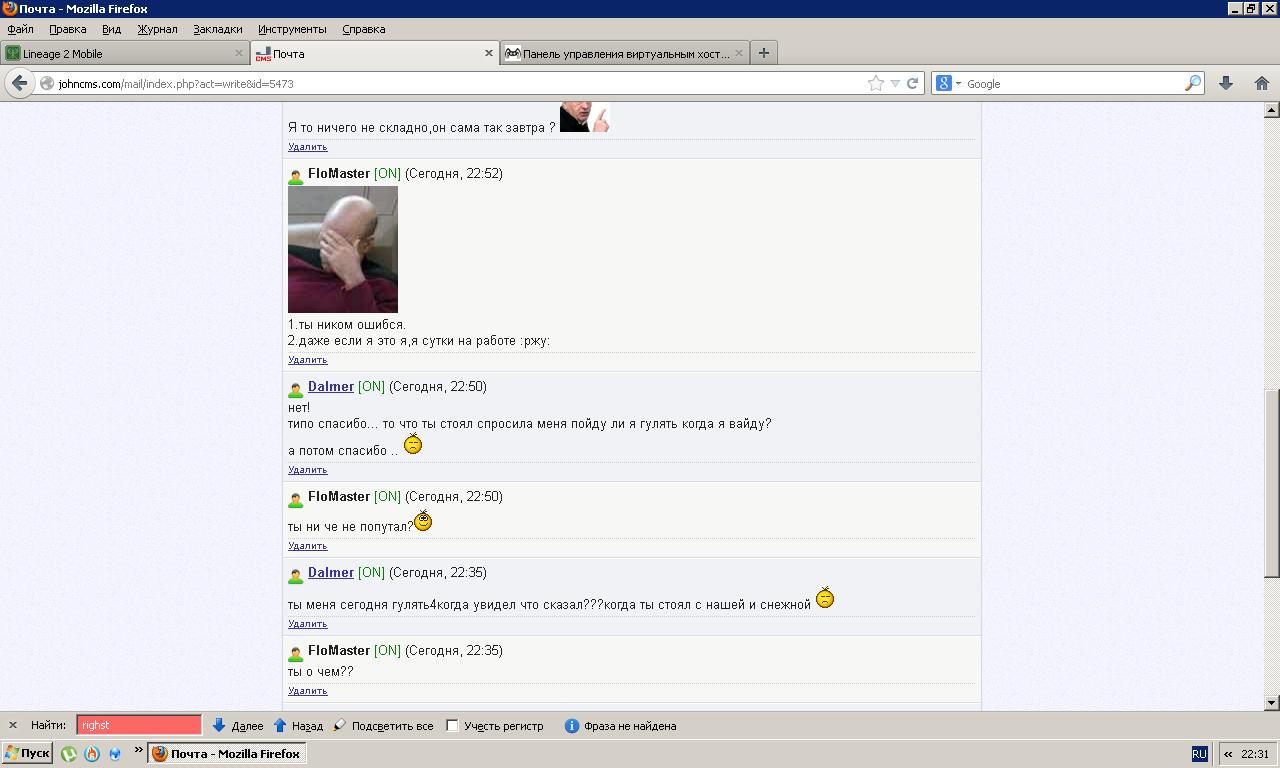Click the blue quick launch icon
Screen dimensions: 1280x768
point(115,754)
